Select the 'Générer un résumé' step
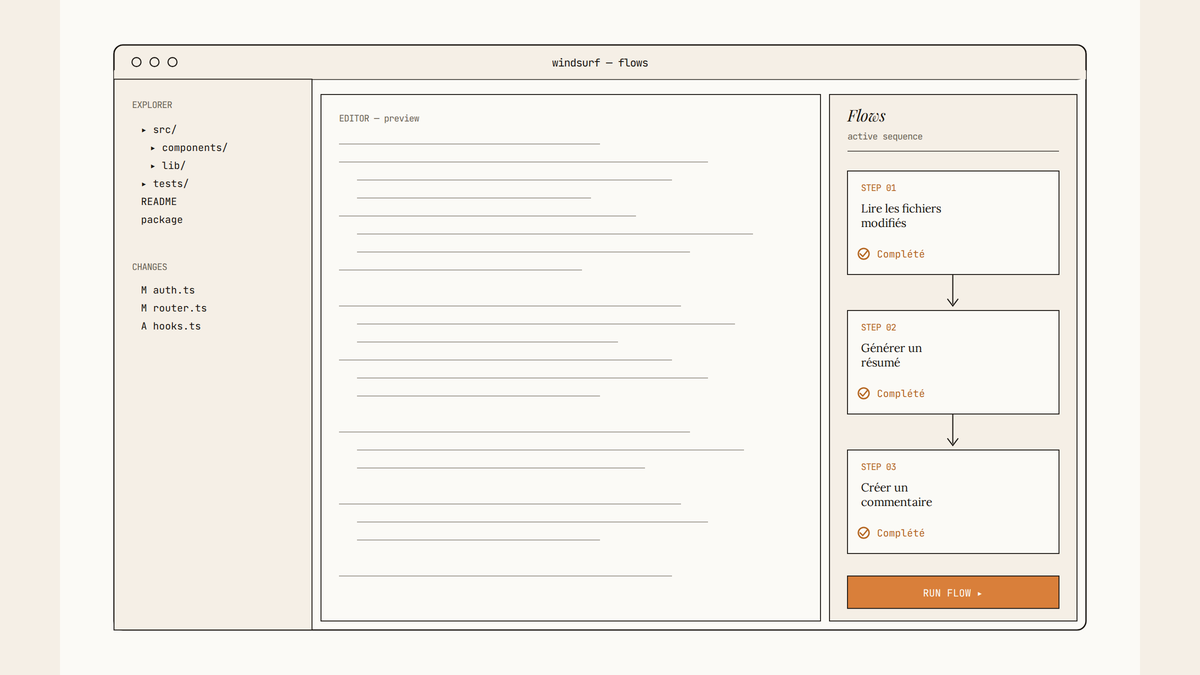The height and width of the screenshot is (675, 1200). (x=953, y=362)
